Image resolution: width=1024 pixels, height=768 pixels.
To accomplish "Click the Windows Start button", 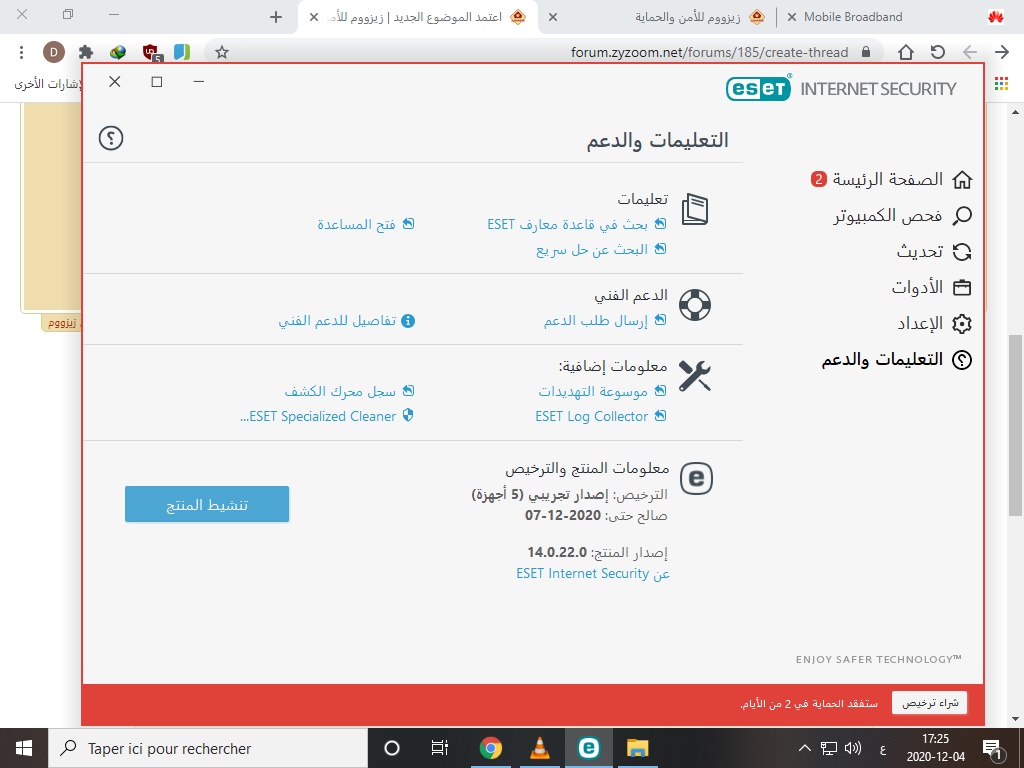I will (24, 748).
